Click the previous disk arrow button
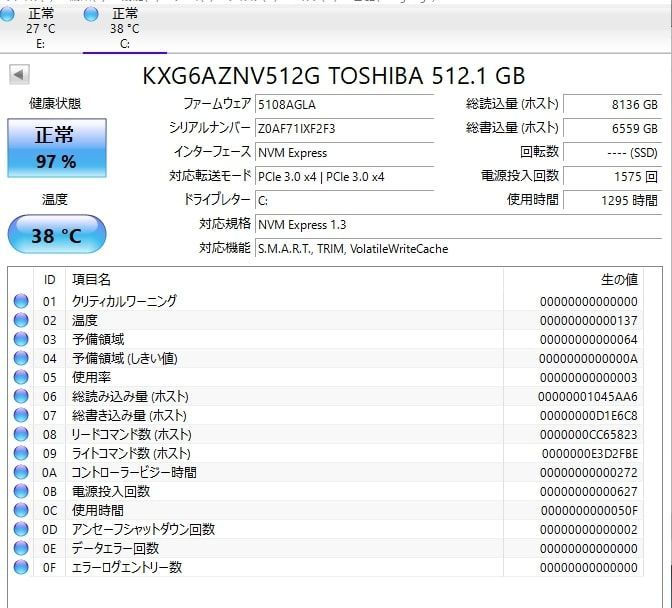The image size is (672, 608). coord(19,75)
